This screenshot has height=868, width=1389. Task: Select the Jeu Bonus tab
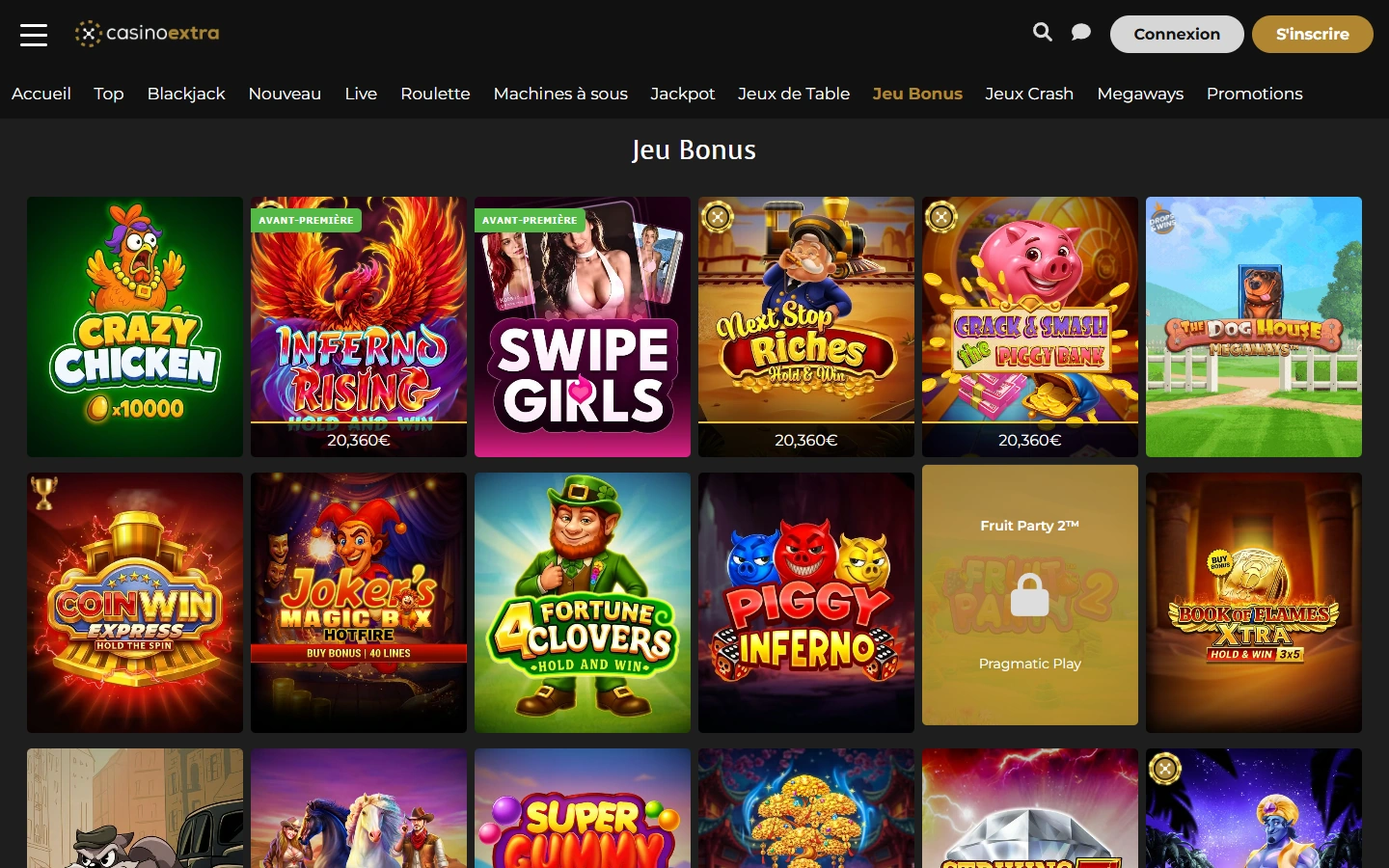pyautogui.click(x=917, y=94)
